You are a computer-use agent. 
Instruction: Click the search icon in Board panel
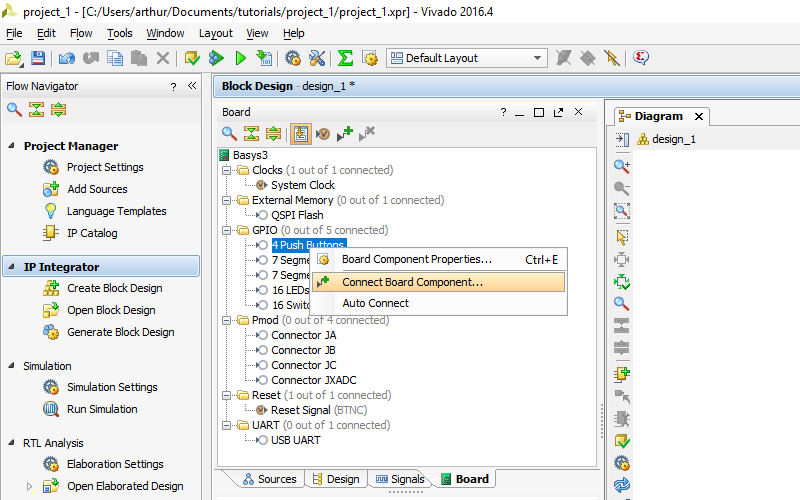point(229,134)
